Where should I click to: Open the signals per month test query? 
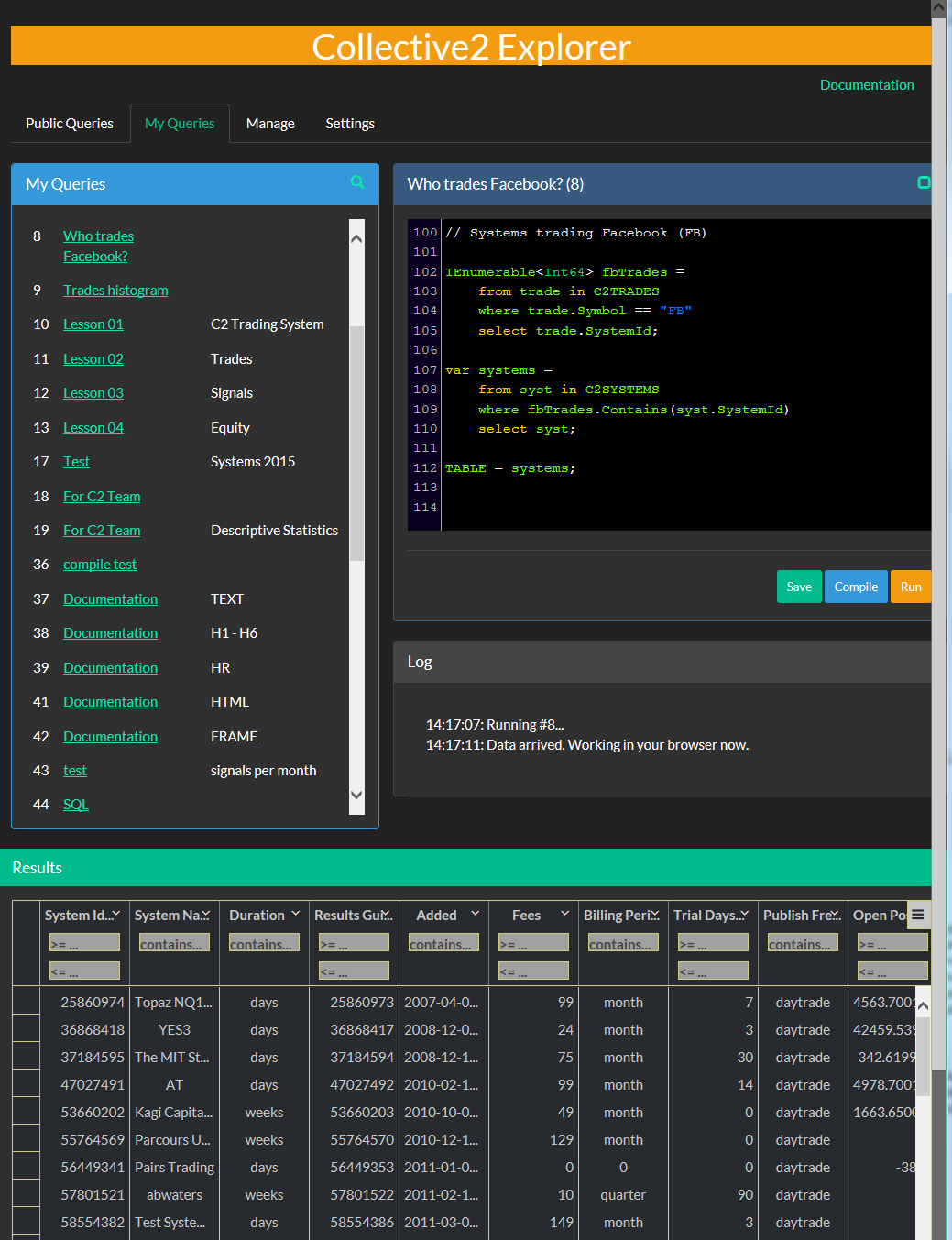75,771
